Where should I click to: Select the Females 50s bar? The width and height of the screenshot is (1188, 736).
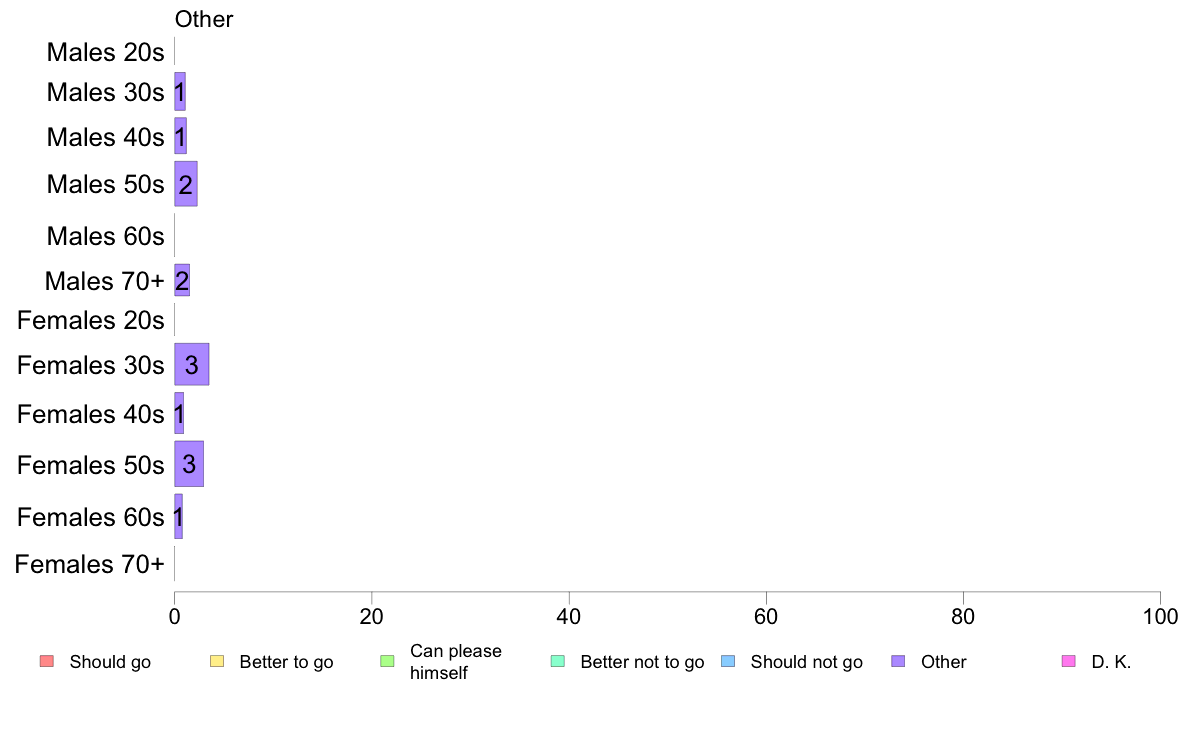pos(189,464)
